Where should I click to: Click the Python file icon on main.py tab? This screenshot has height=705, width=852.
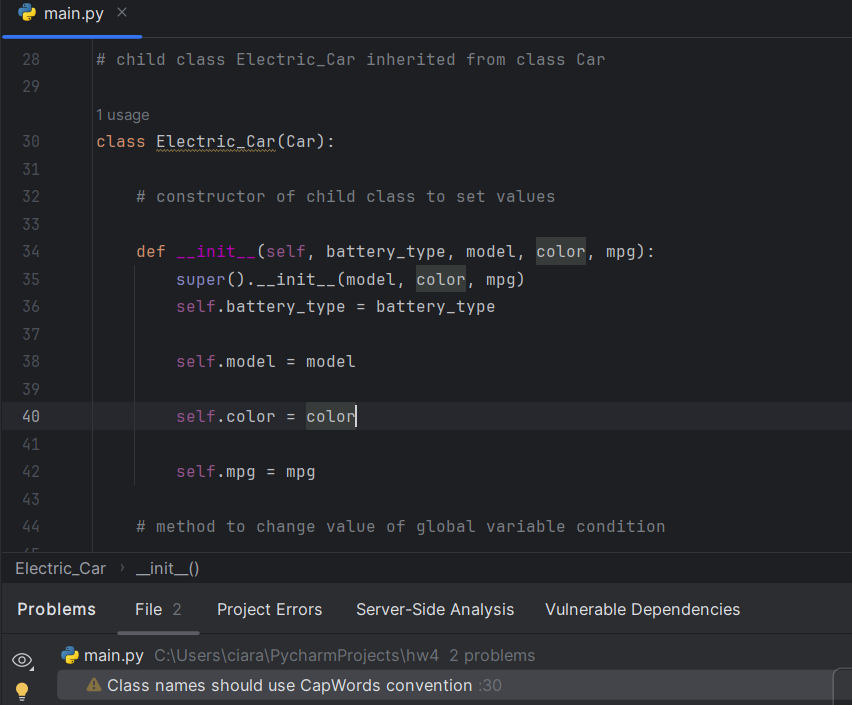[27, 13]
